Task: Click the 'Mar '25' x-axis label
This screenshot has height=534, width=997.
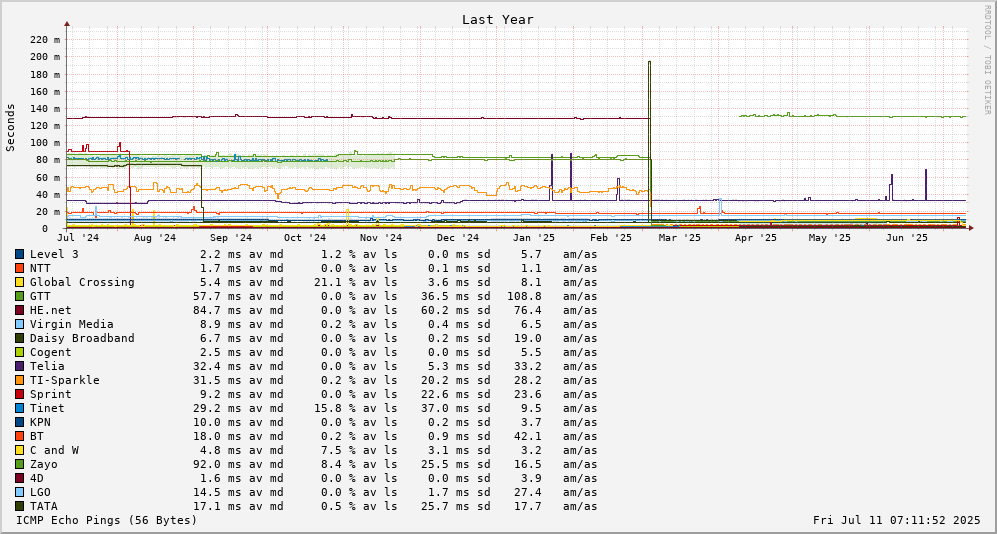Action: (x=679, y=238)
